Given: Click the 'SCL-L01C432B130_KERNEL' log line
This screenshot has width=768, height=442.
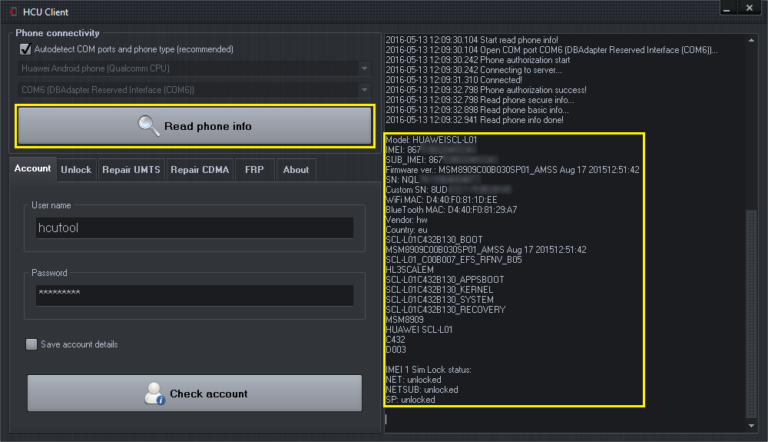Looking at the screenshot, I should coord(439,290).
